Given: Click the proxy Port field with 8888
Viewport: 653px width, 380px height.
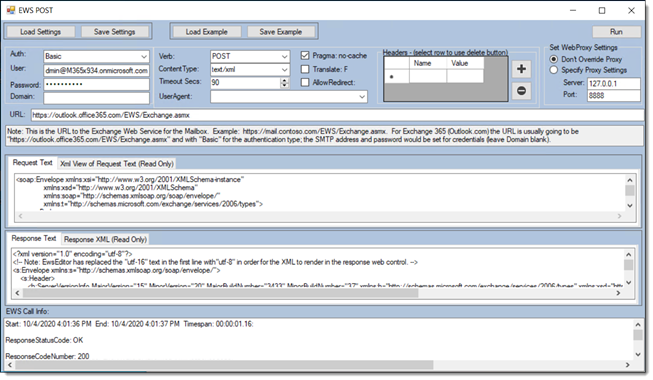Looking at the screenshot, I should click(614, 95).
